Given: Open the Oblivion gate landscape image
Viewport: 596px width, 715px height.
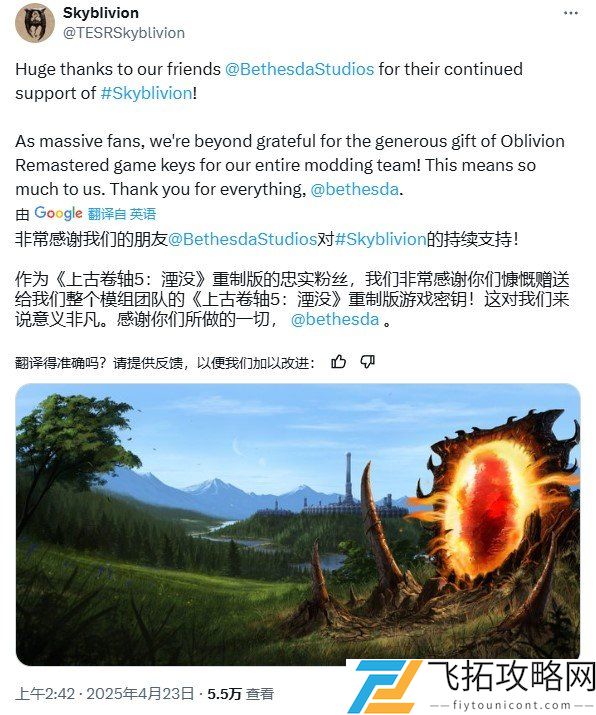Looking at the screenshot, I should point(298,524).
